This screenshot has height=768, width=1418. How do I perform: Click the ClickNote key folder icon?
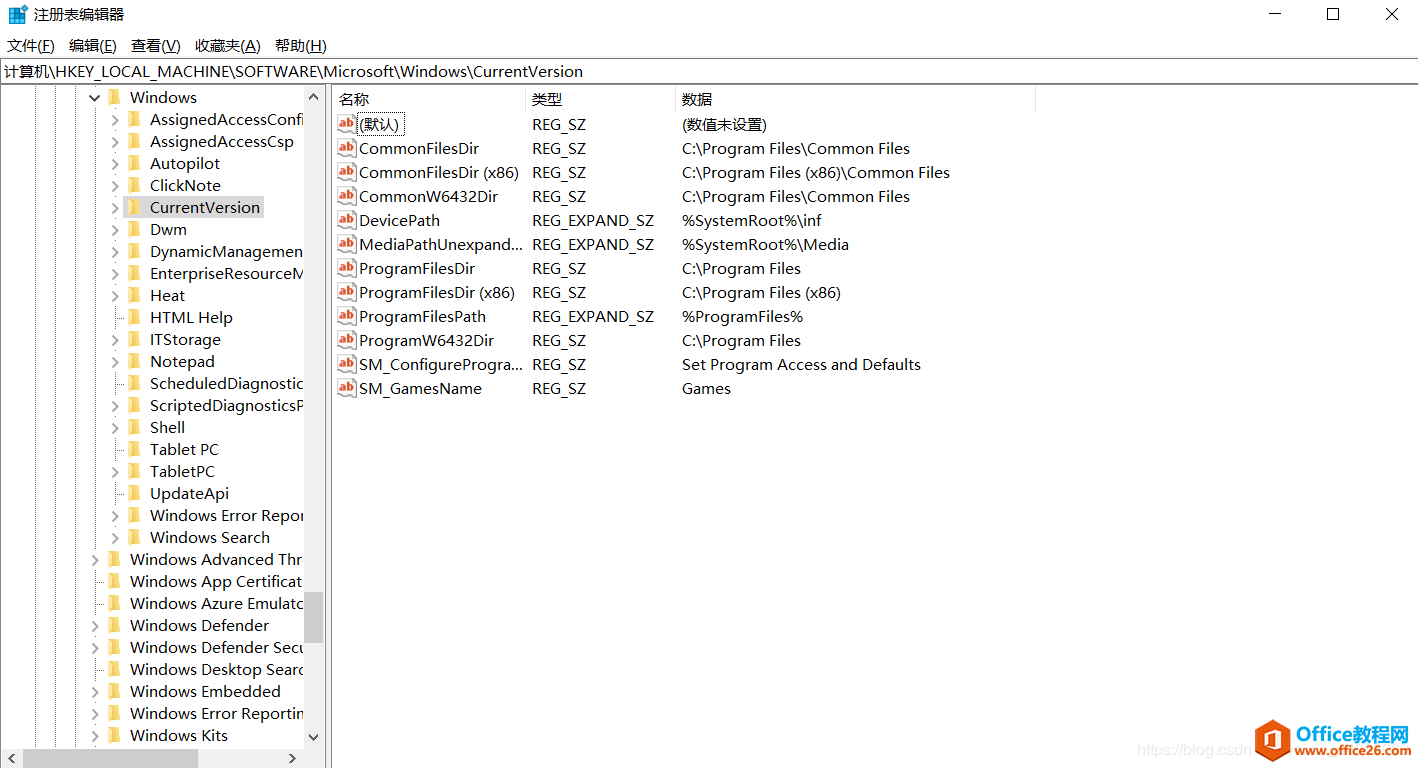coord(134,185)
